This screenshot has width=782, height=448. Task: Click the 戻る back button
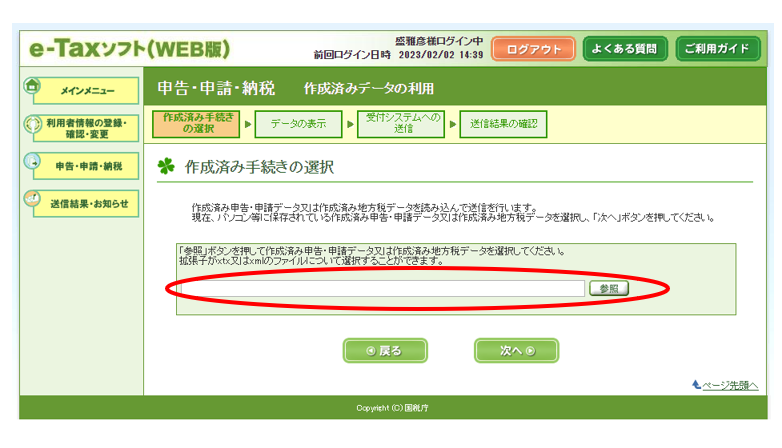point(385,351)
